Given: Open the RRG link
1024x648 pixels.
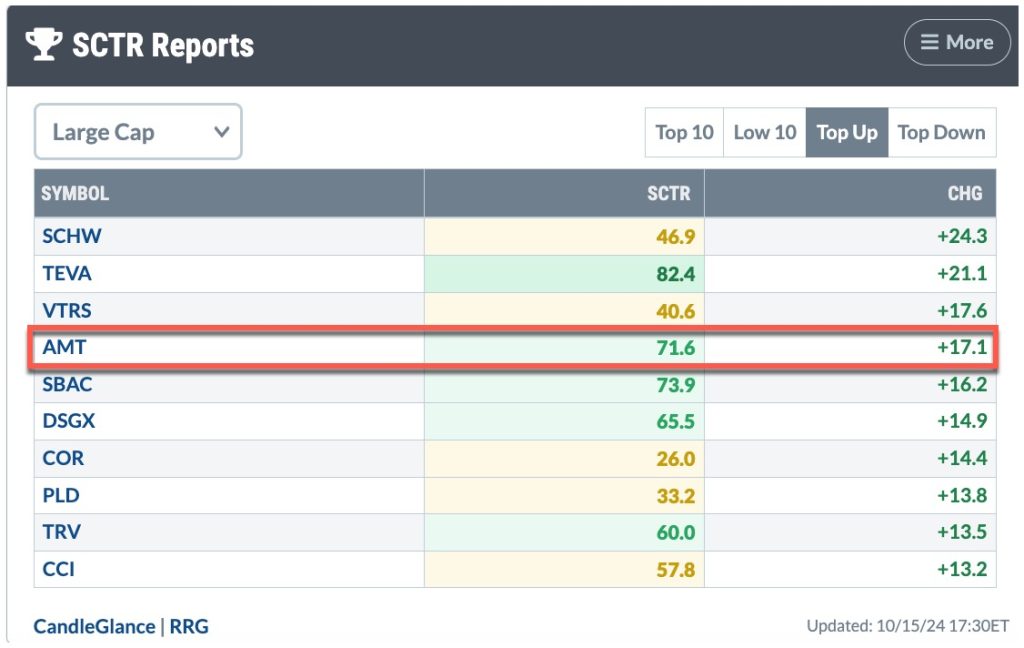Looking at the screenshot, I should (188, 627).
